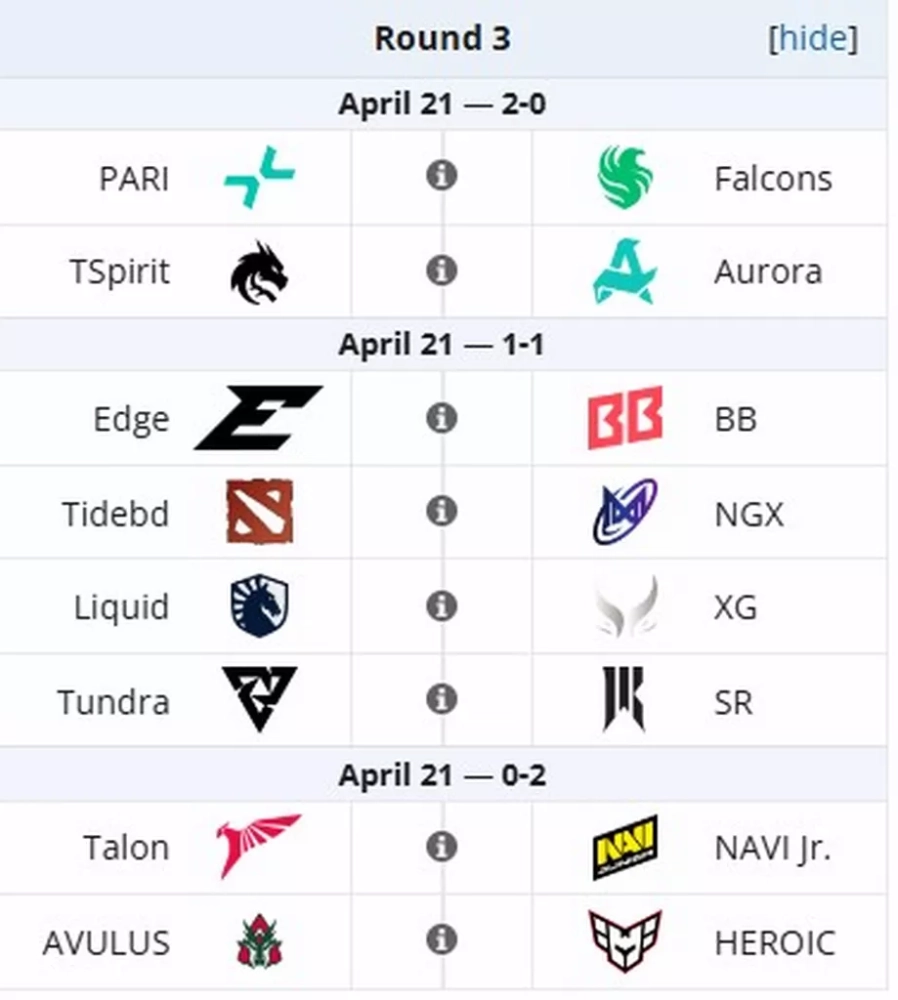Show match details for Edge vs BB

[x=441, y=417]
